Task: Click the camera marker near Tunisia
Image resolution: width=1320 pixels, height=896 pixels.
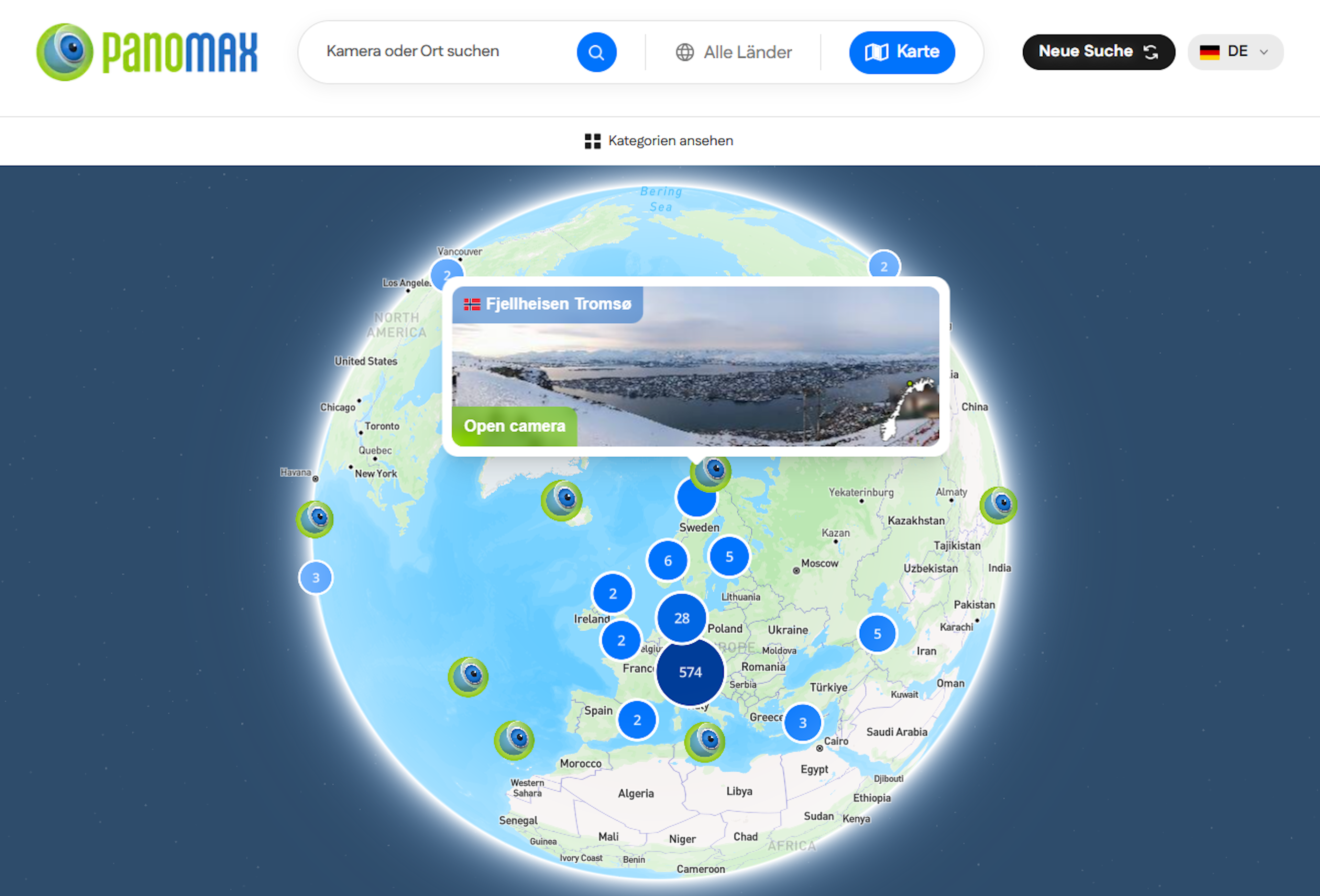Action: click(x=704, y=741)
